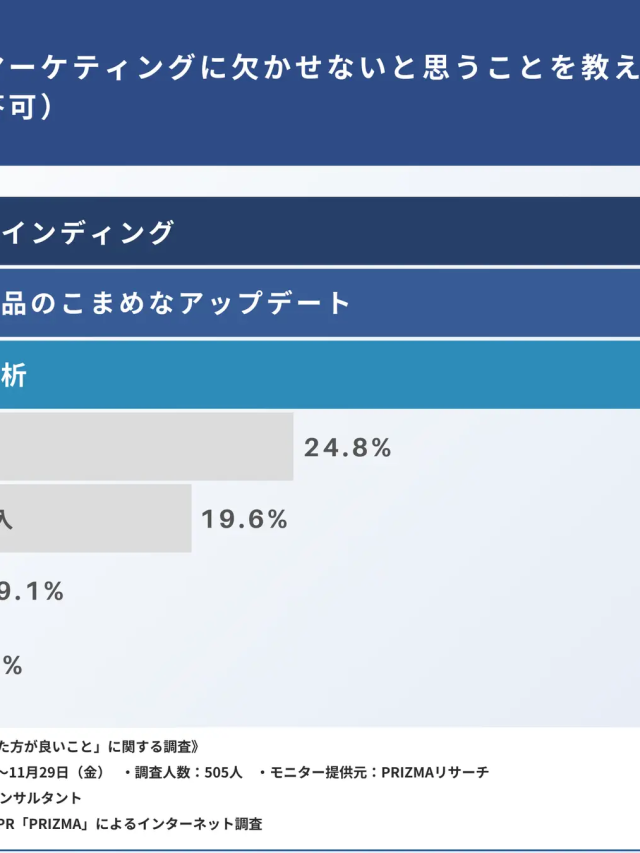Select the dark navy インディング bar
Viewport: 640px width, 853px height.
point(320,232)
